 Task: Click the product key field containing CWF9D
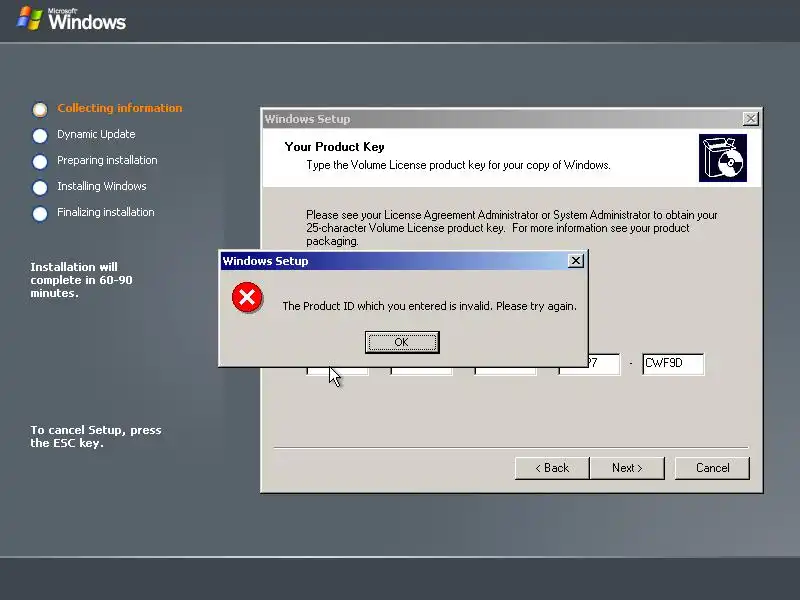pos(673,364)
